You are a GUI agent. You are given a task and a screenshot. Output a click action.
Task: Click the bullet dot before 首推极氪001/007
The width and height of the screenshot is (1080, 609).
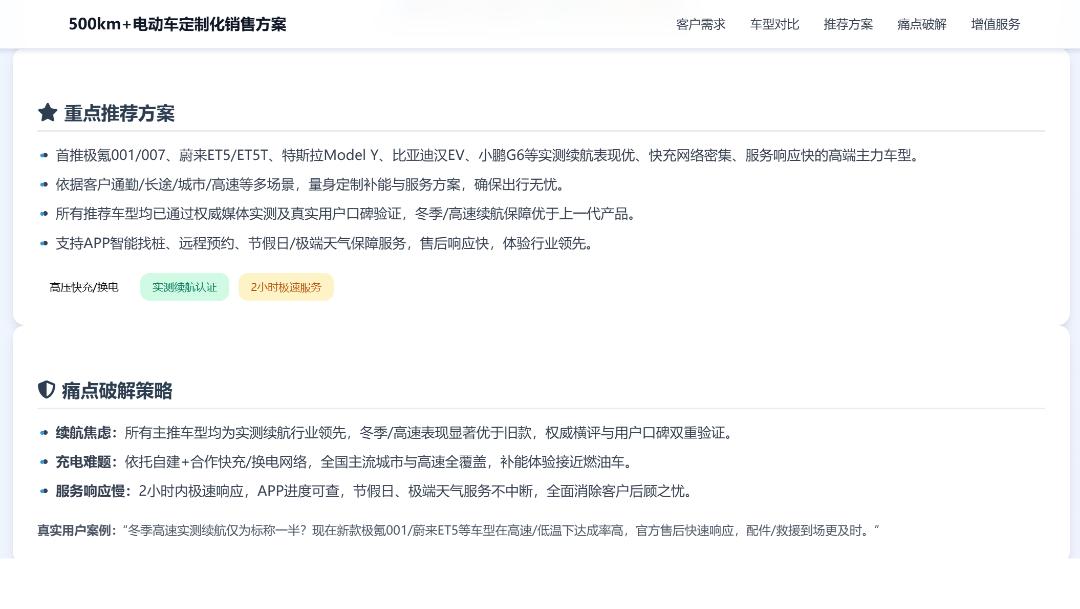pos(44,156)
